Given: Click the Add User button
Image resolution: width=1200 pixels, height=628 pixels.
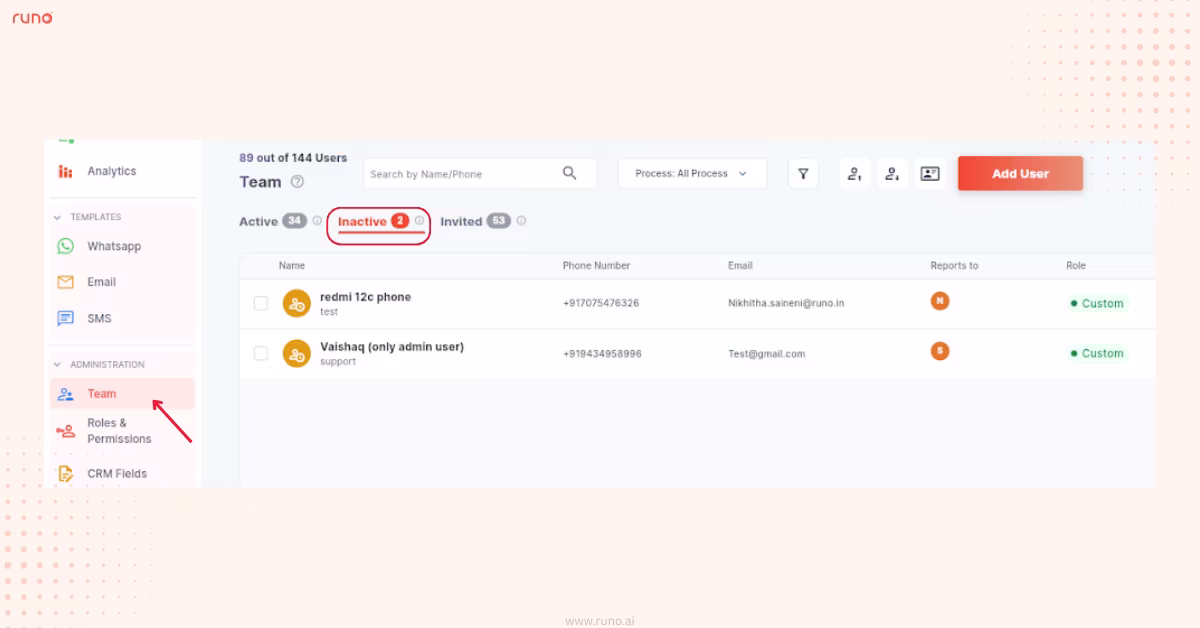Looking at the screenshot, I should click(1020, 173).
